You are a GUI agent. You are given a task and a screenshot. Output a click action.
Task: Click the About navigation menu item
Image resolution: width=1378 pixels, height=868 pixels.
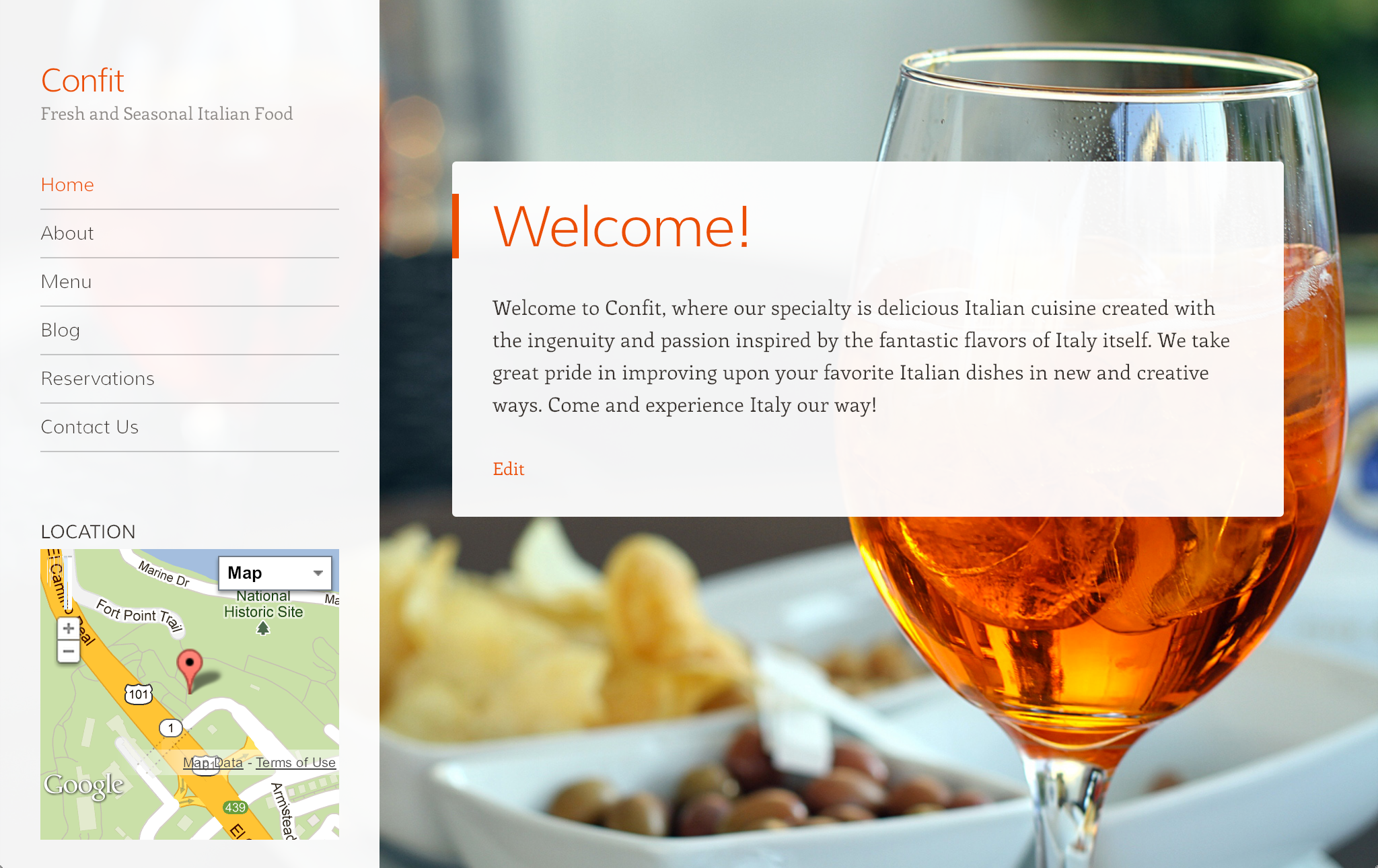(67, 233)
